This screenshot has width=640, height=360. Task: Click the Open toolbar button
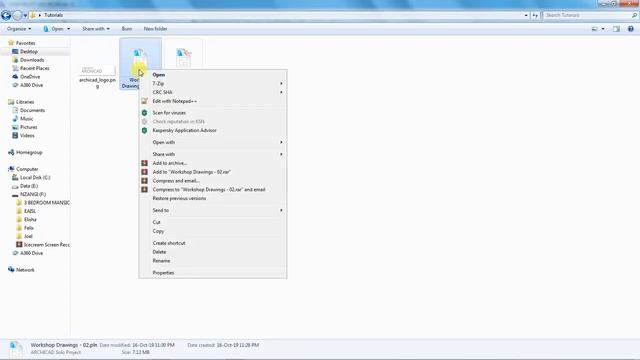click(53, 29)
